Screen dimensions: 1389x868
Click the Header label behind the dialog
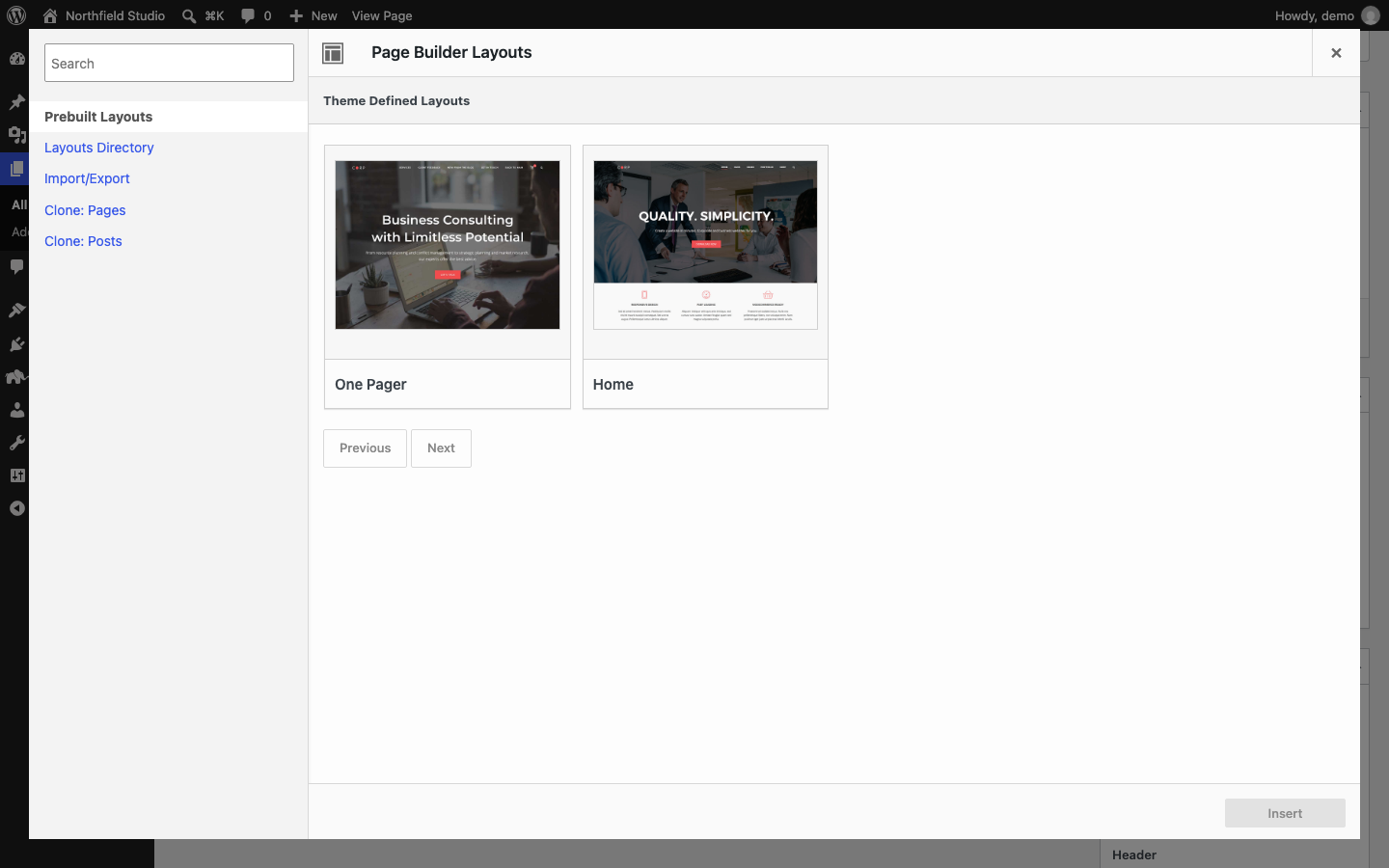[x=1134, y=854]
